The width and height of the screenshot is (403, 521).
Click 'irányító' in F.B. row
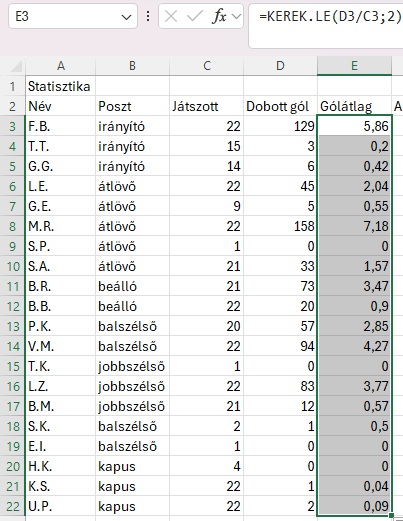point(132,126)
